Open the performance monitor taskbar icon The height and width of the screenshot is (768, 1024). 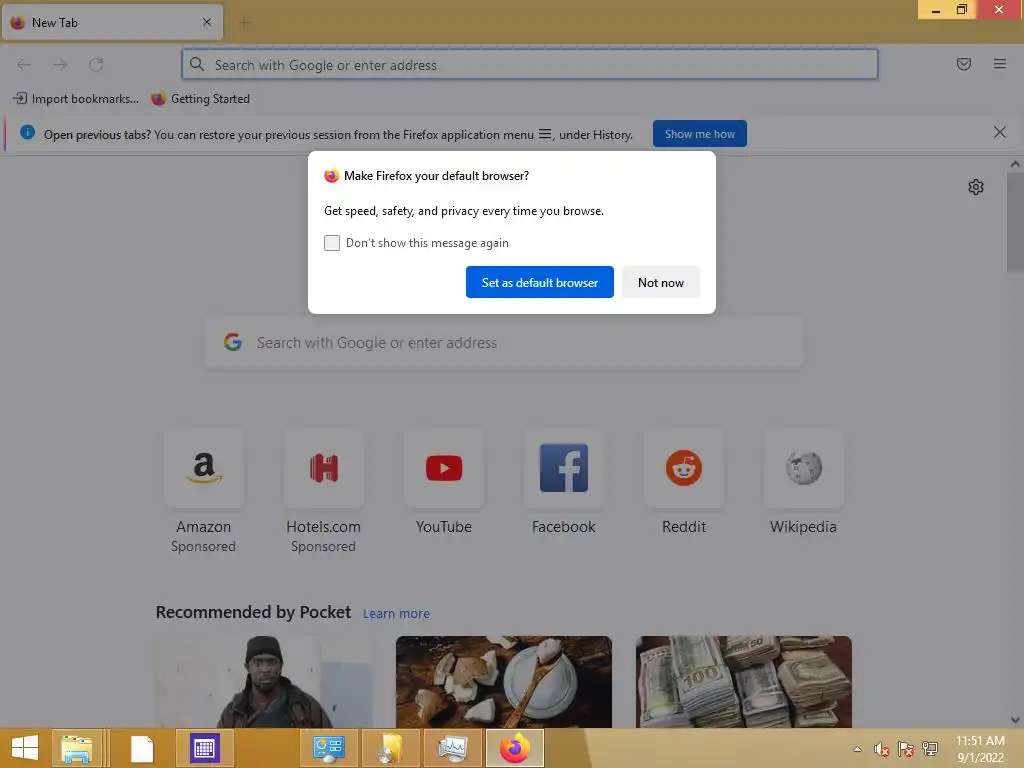[x=453, y=748]
